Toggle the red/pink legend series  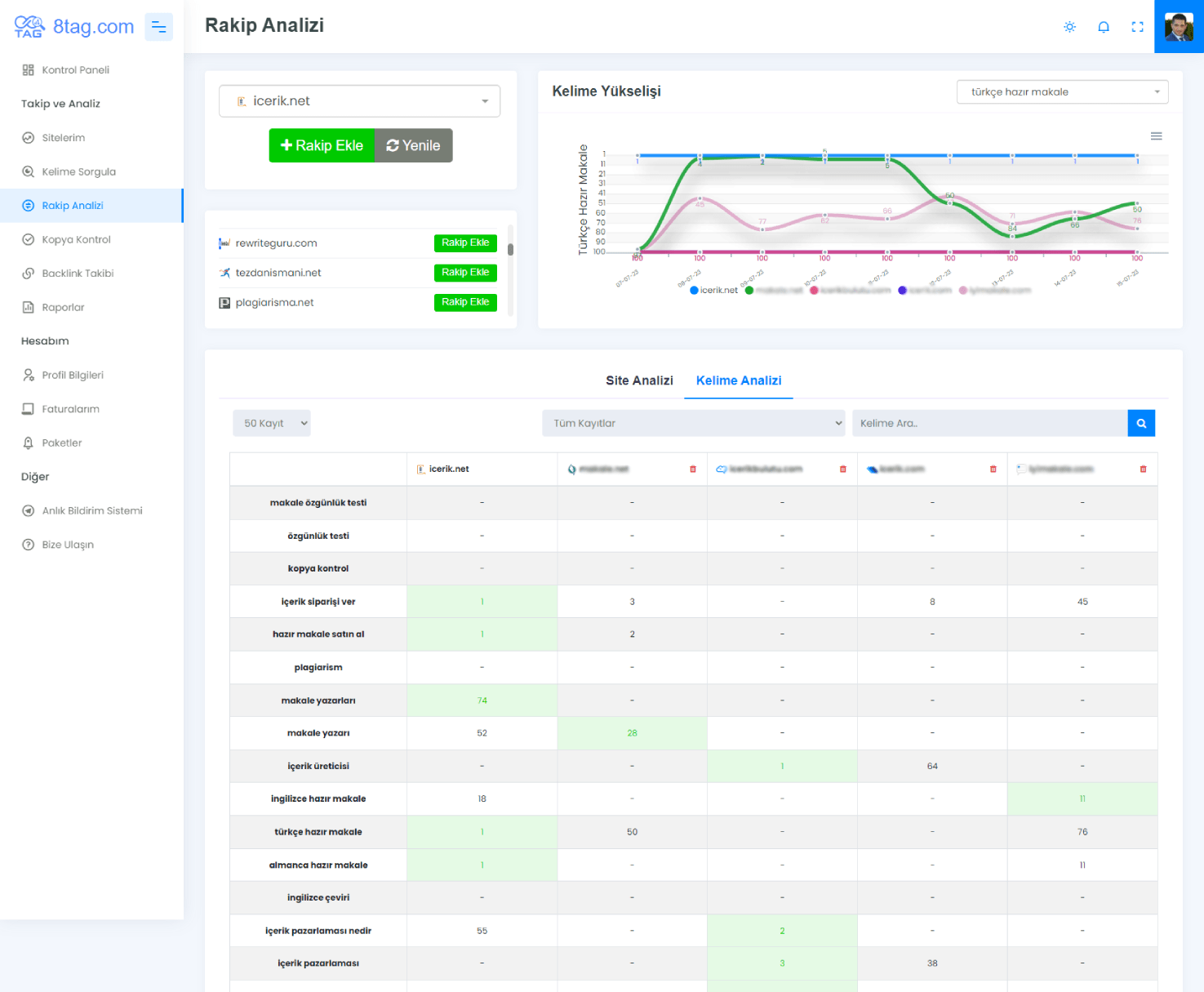point(851,291)
